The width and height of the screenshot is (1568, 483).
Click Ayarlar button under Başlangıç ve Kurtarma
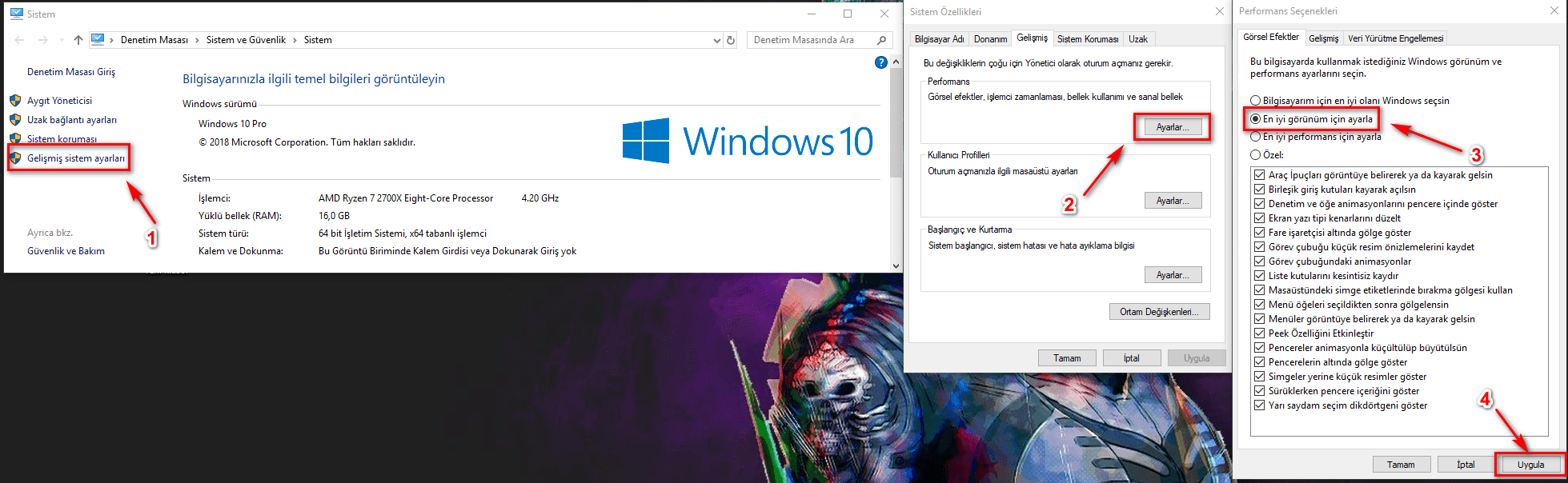pos(1173,275)
